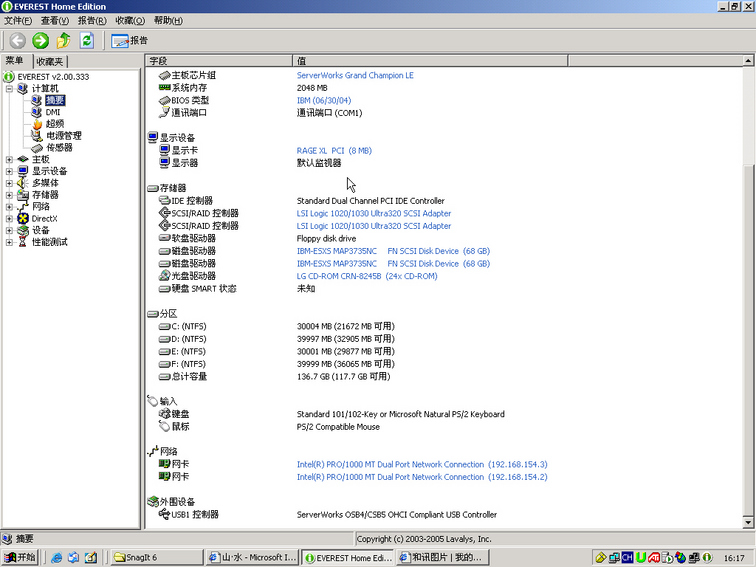Open the 查看(V) menu
The image size is (756, 567).
click(55, 21)
